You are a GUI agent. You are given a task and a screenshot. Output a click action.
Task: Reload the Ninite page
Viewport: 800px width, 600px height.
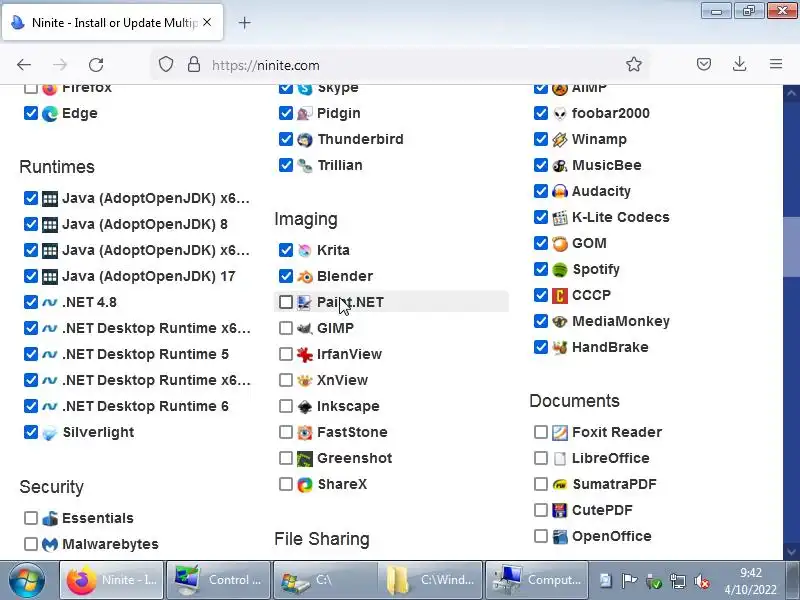[x=96, y=65]
